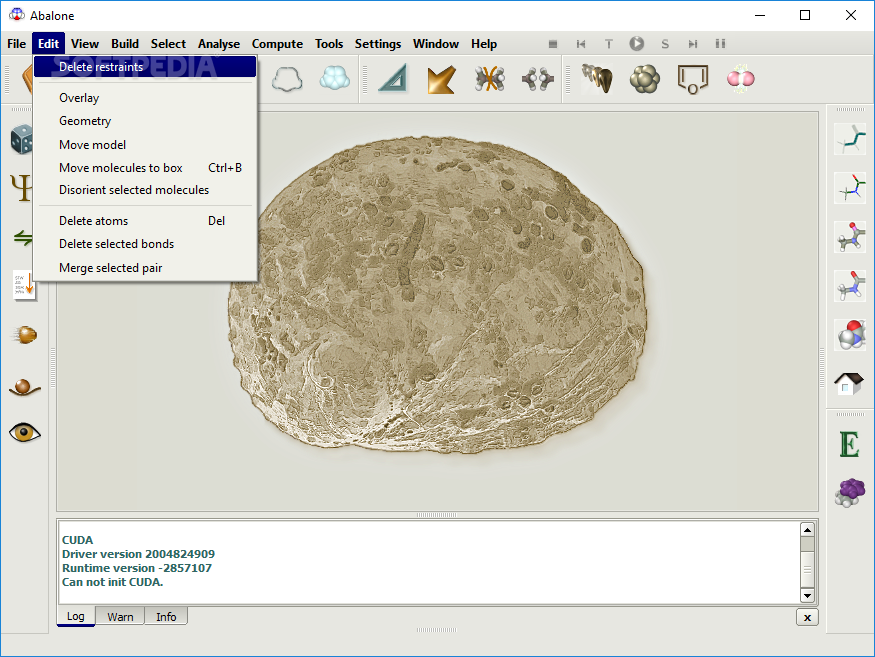The height and width of the screenshot is (657, 875).
Task: Switch to the Warn tab
Action: (120, 616)
